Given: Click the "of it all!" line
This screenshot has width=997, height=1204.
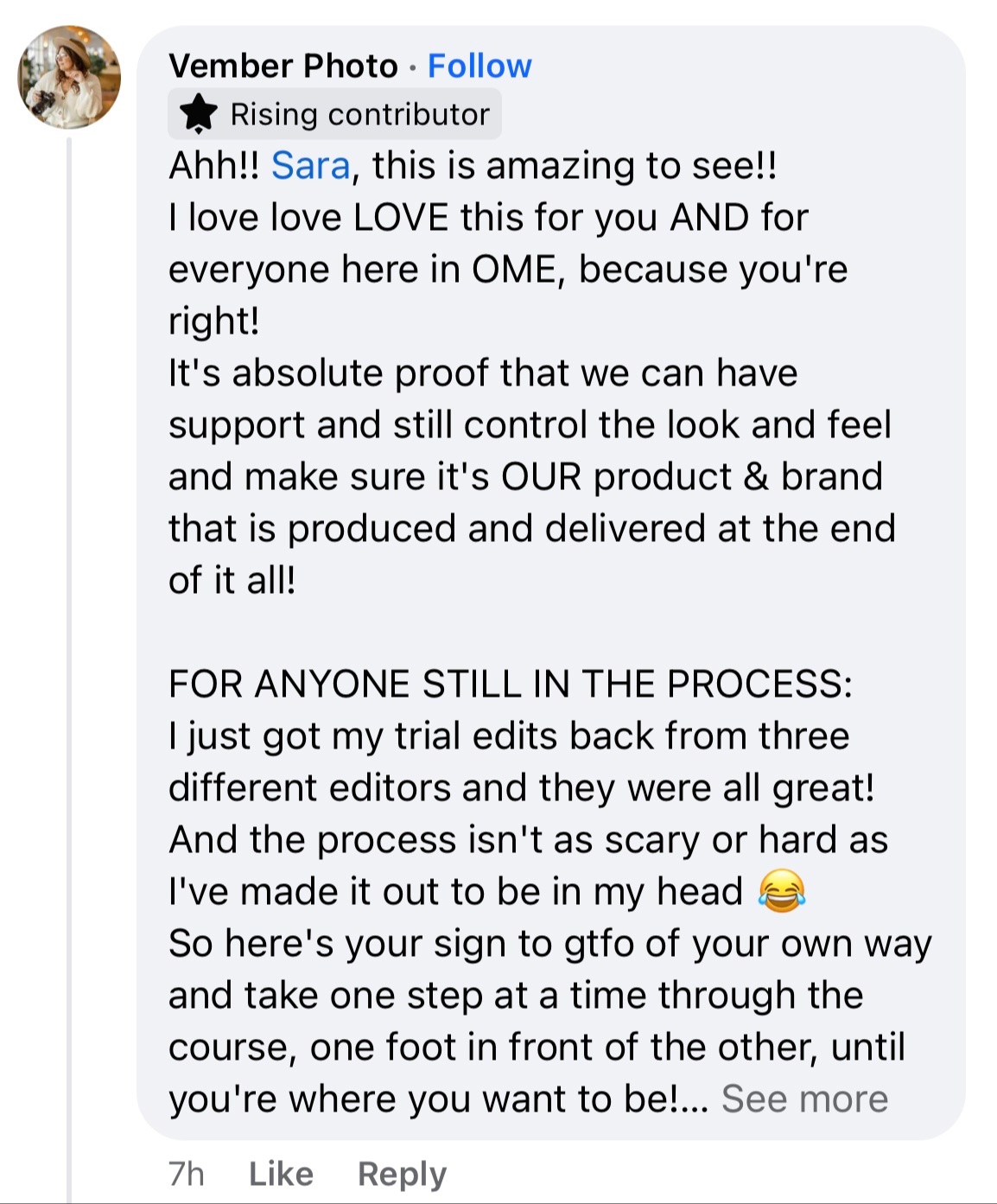Looking at the screenshot, I should click(x=232, y=580).
